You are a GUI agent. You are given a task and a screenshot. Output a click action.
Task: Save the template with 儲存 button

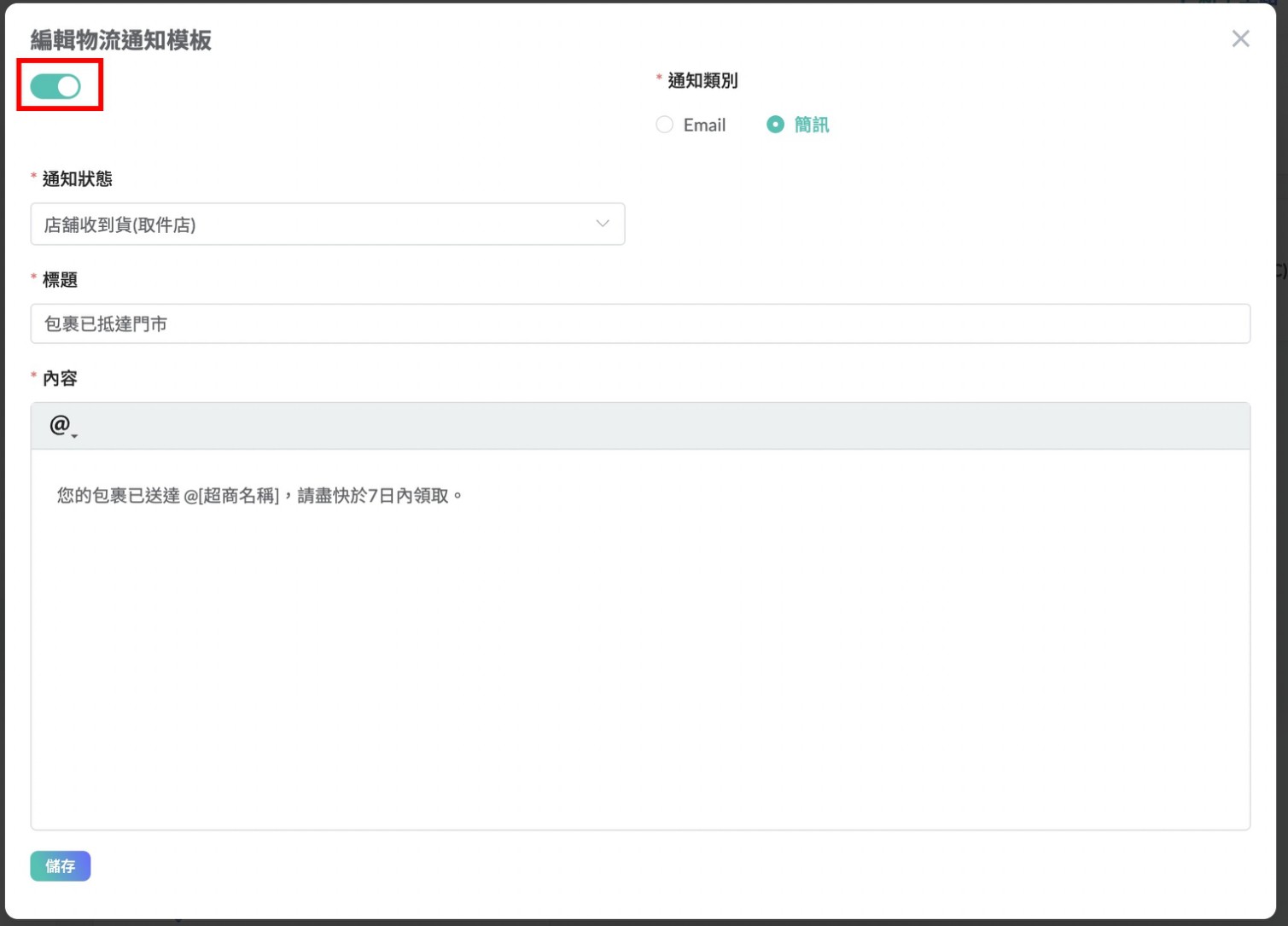click(x=61, y=866)
